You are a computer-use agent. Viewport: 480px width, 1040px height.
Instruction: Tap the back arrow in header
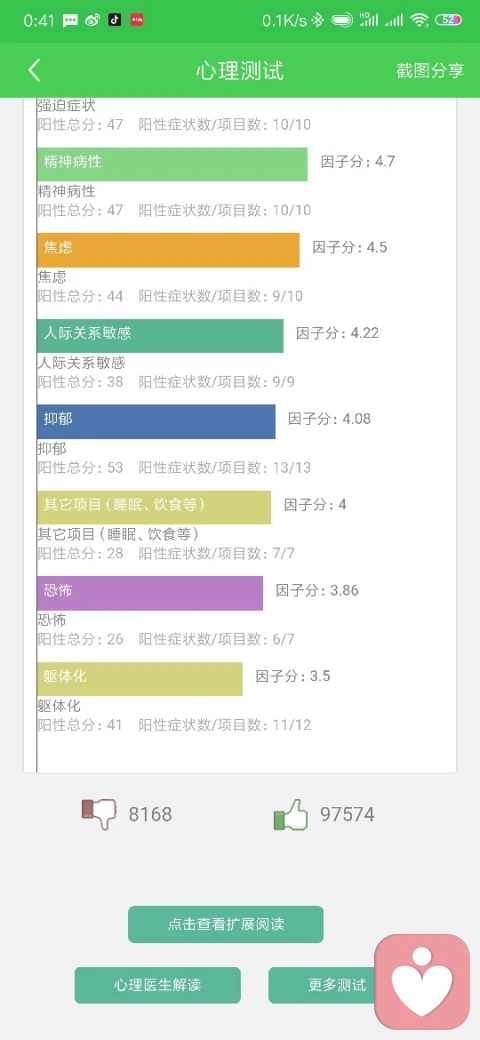pyautogui.click(x=34, y=70)
